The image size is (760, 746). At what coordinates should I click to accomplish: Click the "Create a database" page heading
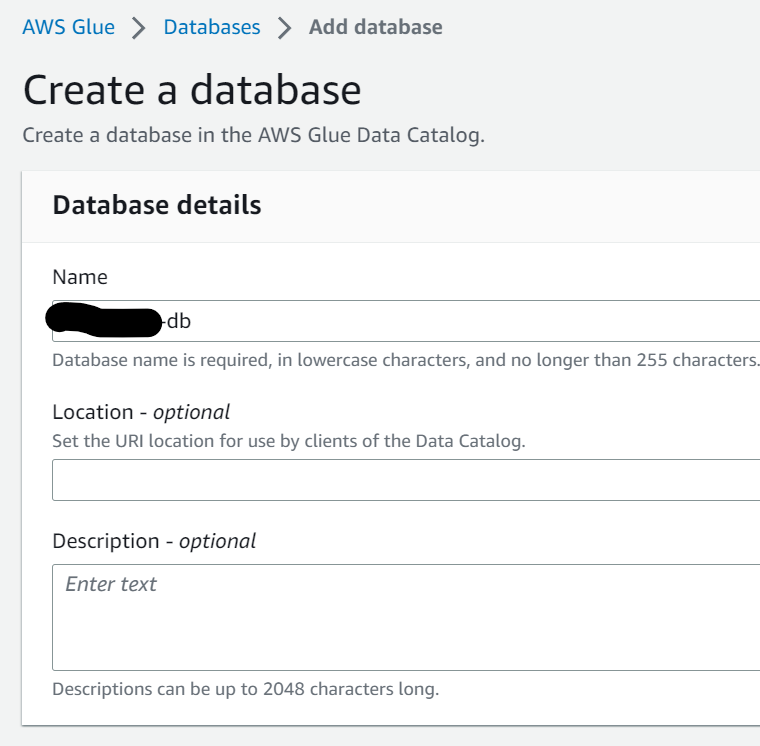point(191,90)
